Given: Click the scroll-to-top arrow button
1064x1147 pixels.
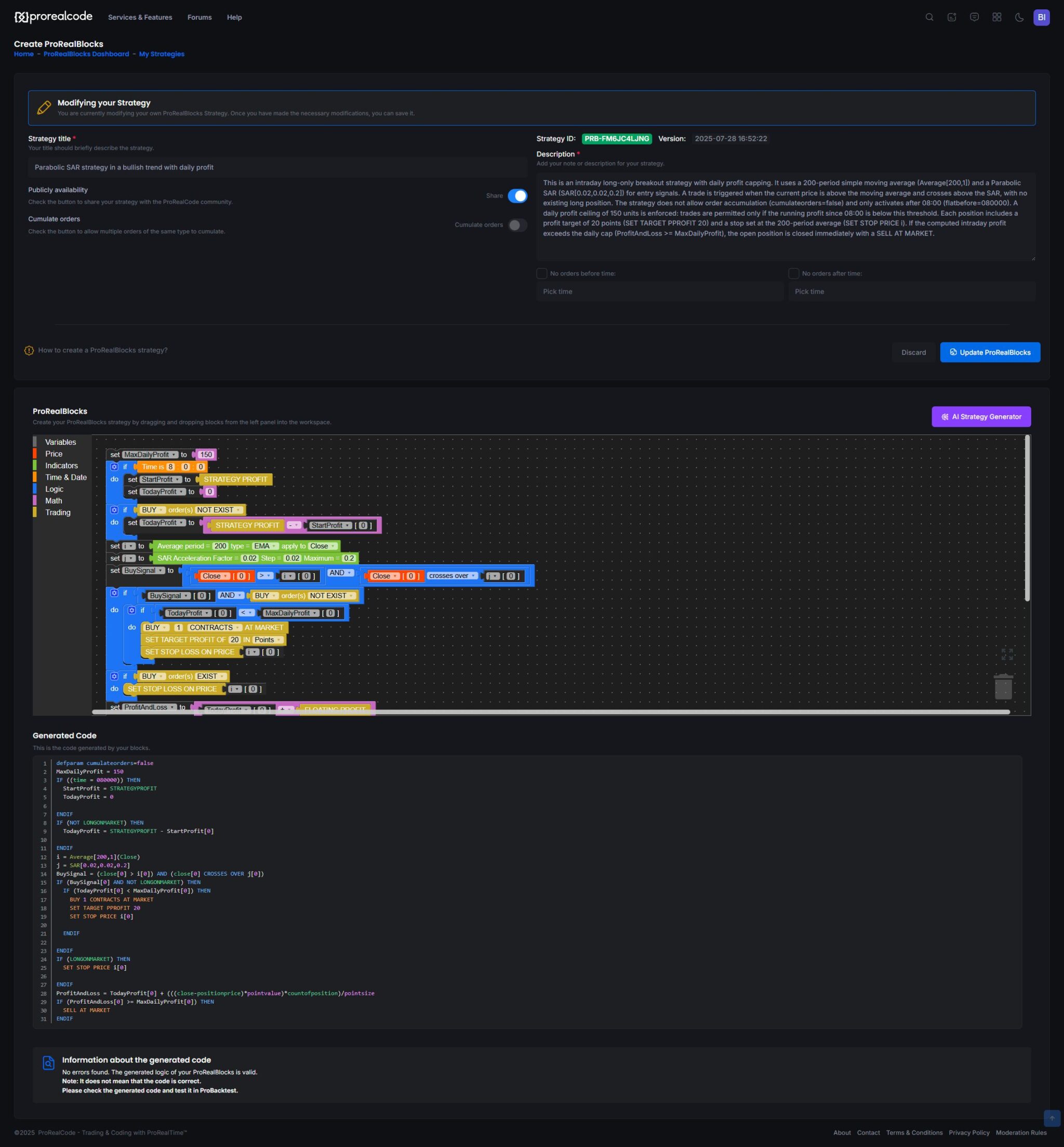Looking at the screenshot, I should (x=1052, y=1118).
